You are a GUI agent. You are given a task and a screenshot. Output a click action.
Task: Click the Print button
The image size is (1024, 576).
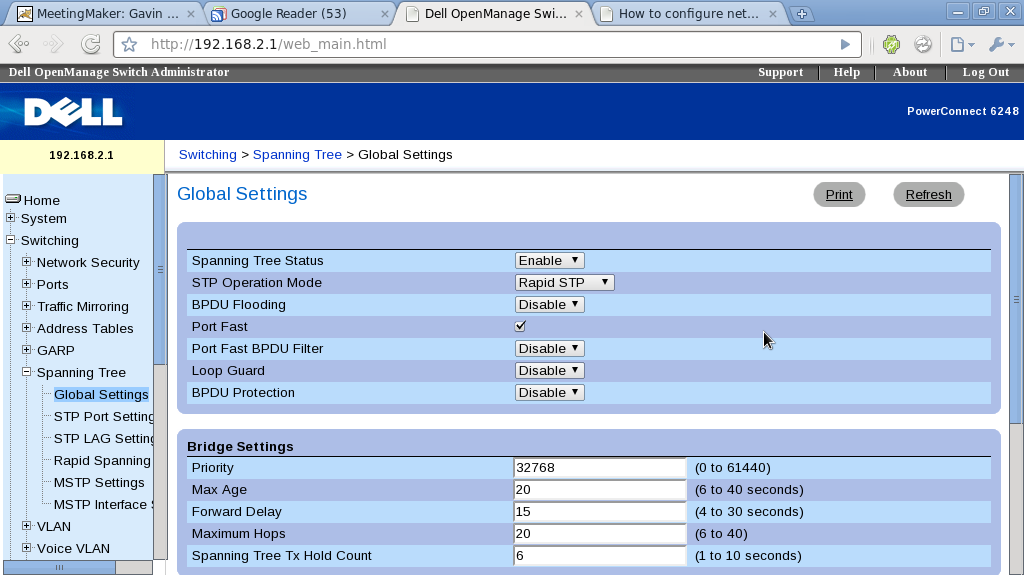(839, 195)
